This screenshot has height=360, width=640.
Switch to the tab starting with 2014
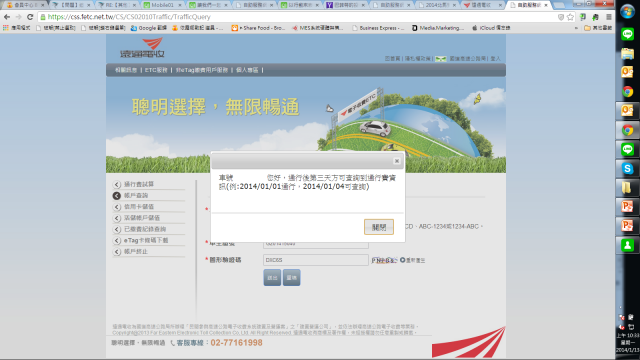point(437,5)
